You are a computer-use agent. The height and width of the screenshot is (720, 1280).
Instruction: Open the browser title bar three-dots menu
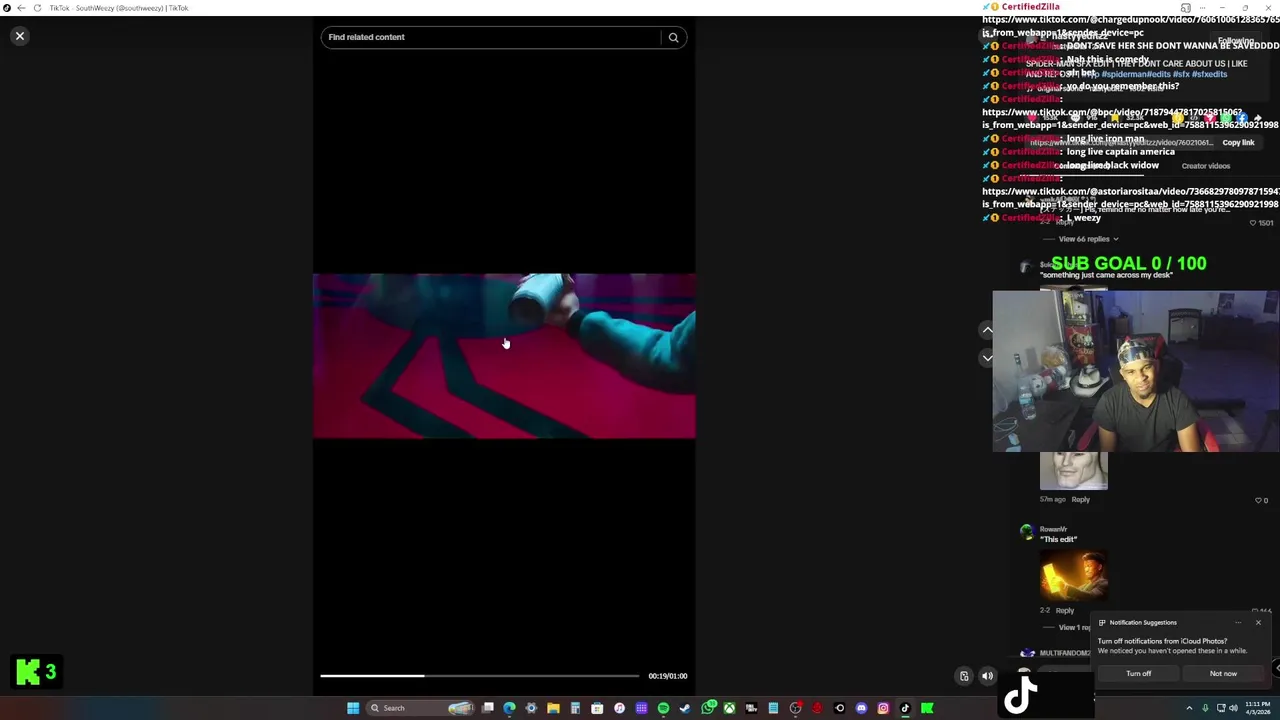tap(1203, 8)
